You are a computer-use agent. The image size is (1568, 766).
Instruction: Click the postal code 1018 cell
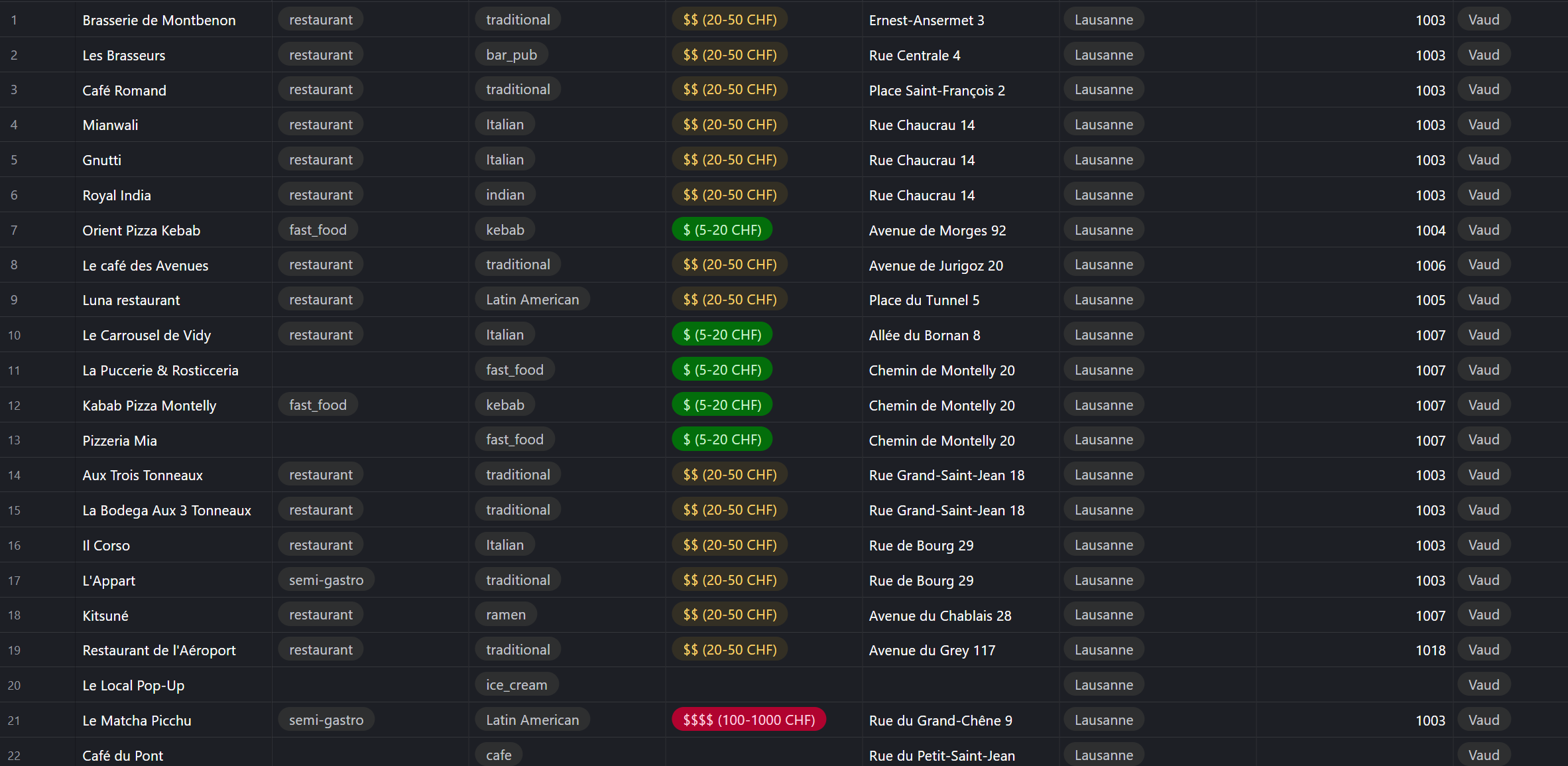[x=1429, y=651]
